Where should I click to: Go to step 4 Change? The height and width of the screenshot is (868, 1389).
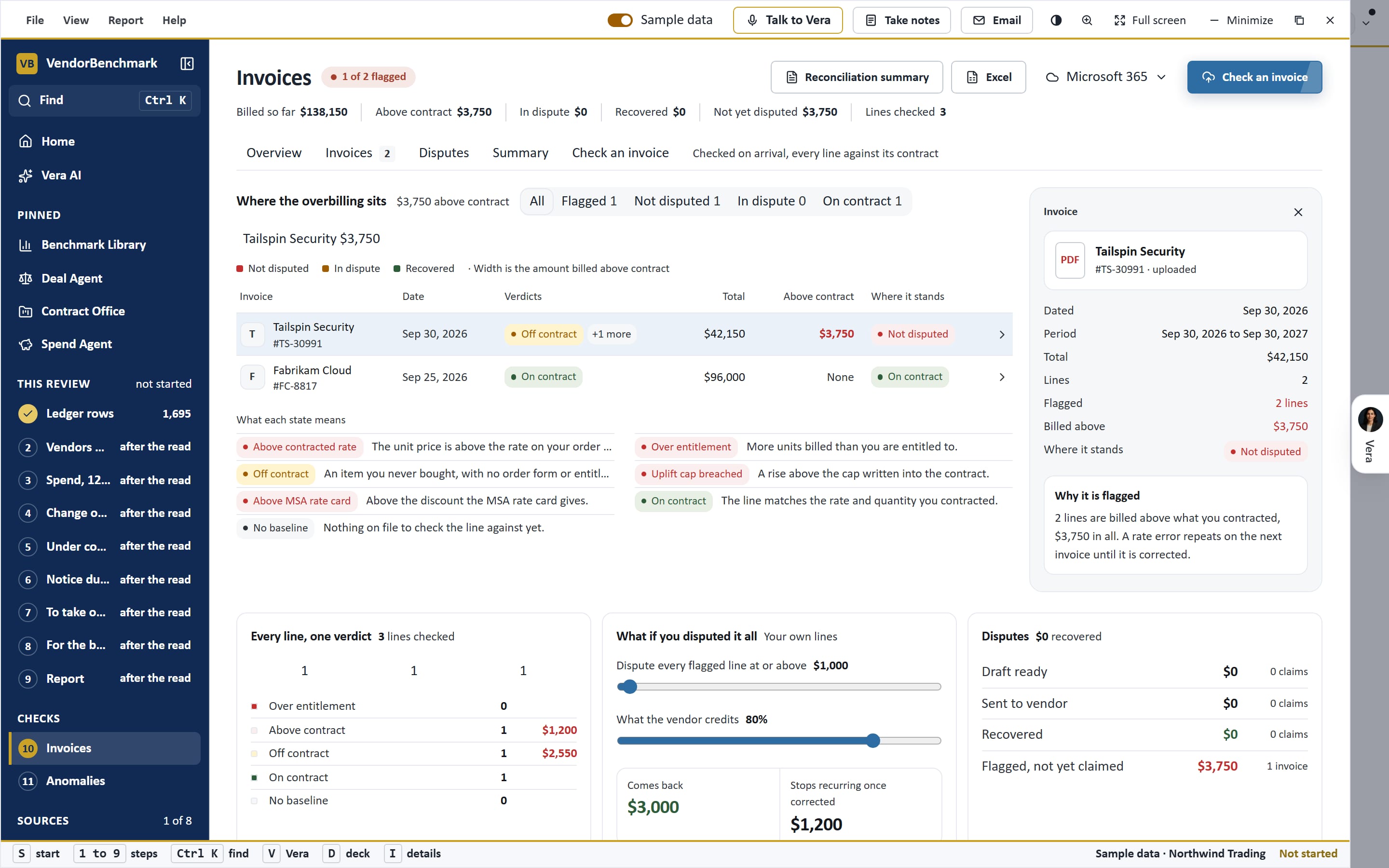pyautogui.click(x=105, y=513)
